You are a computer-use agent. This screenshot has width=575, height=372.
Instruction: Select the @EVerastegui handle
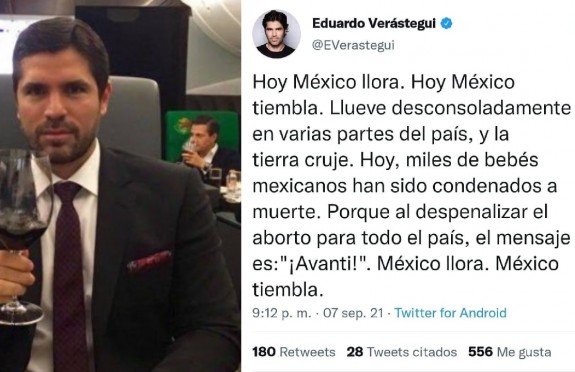click(353, 45)
